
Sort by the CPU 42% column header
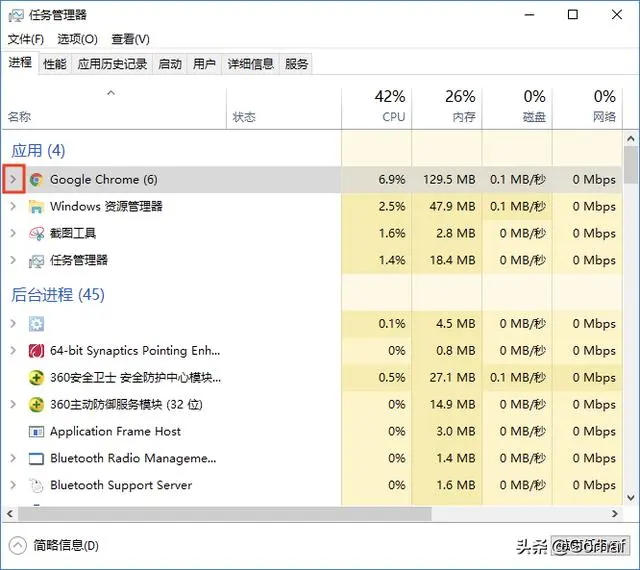(x=376, y=108)
